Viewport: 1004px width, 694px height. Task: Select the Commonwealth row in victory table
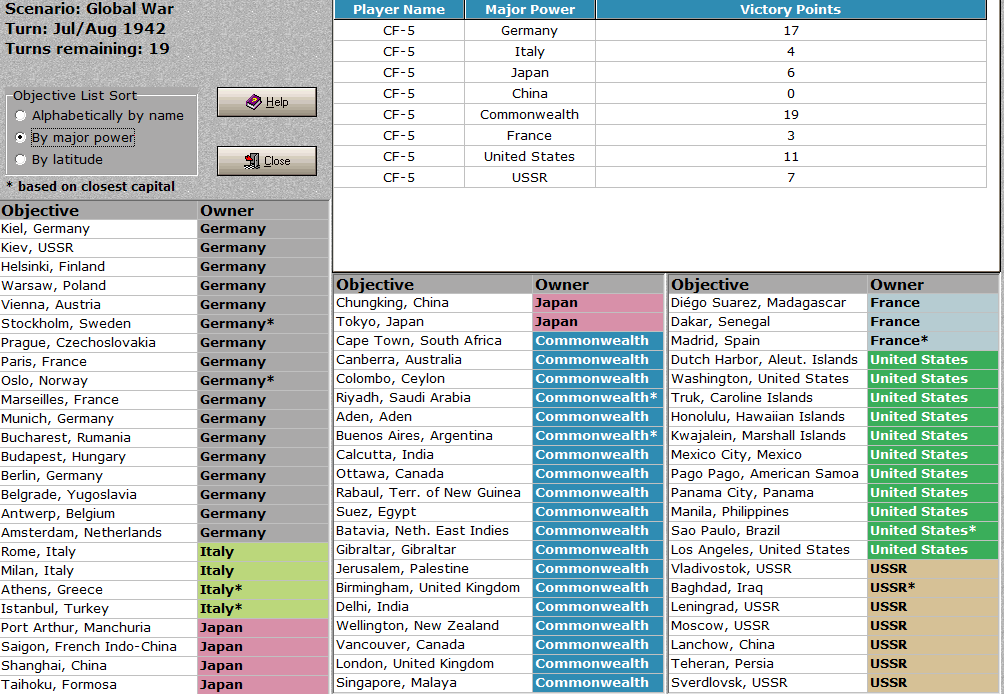coord(660,115)
